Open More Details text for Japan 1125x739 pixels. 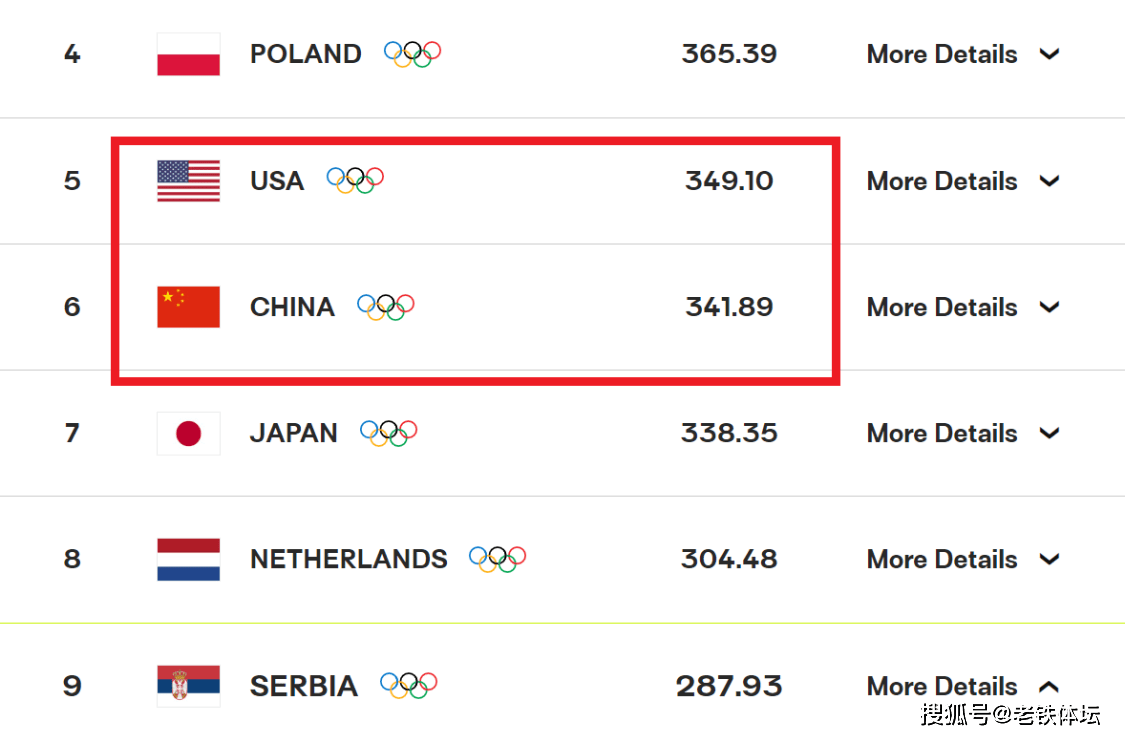(942, 433)
